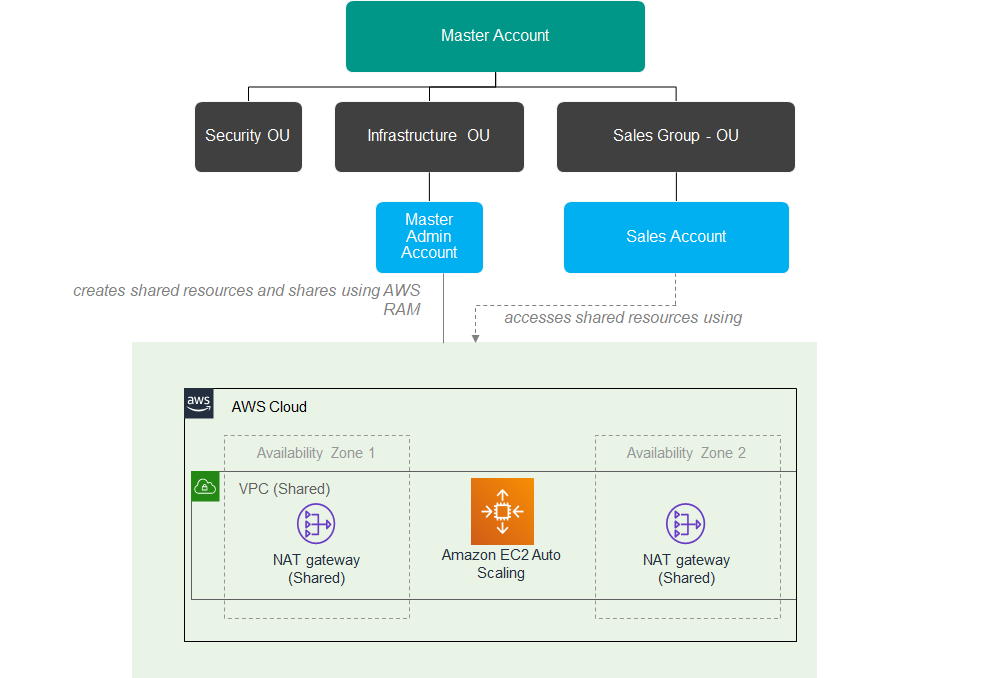Click 'NAT gateway (Shared)' text in Zone 2

[686, 569]
